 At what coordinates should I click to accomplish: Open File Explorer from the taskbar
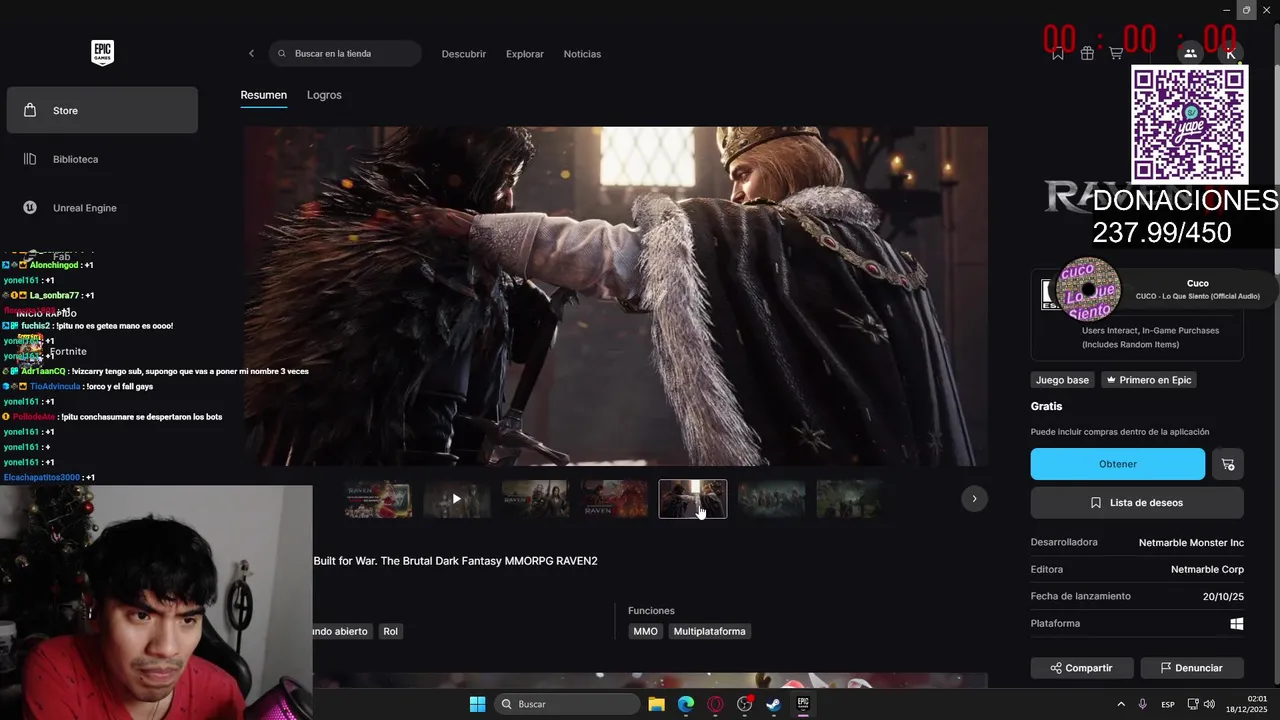pos(656,704)
